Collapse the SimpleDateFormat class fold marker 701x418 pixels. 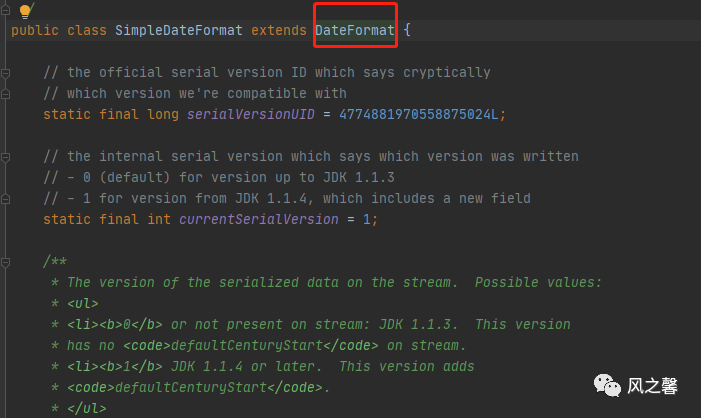click(x=5, y=10)
